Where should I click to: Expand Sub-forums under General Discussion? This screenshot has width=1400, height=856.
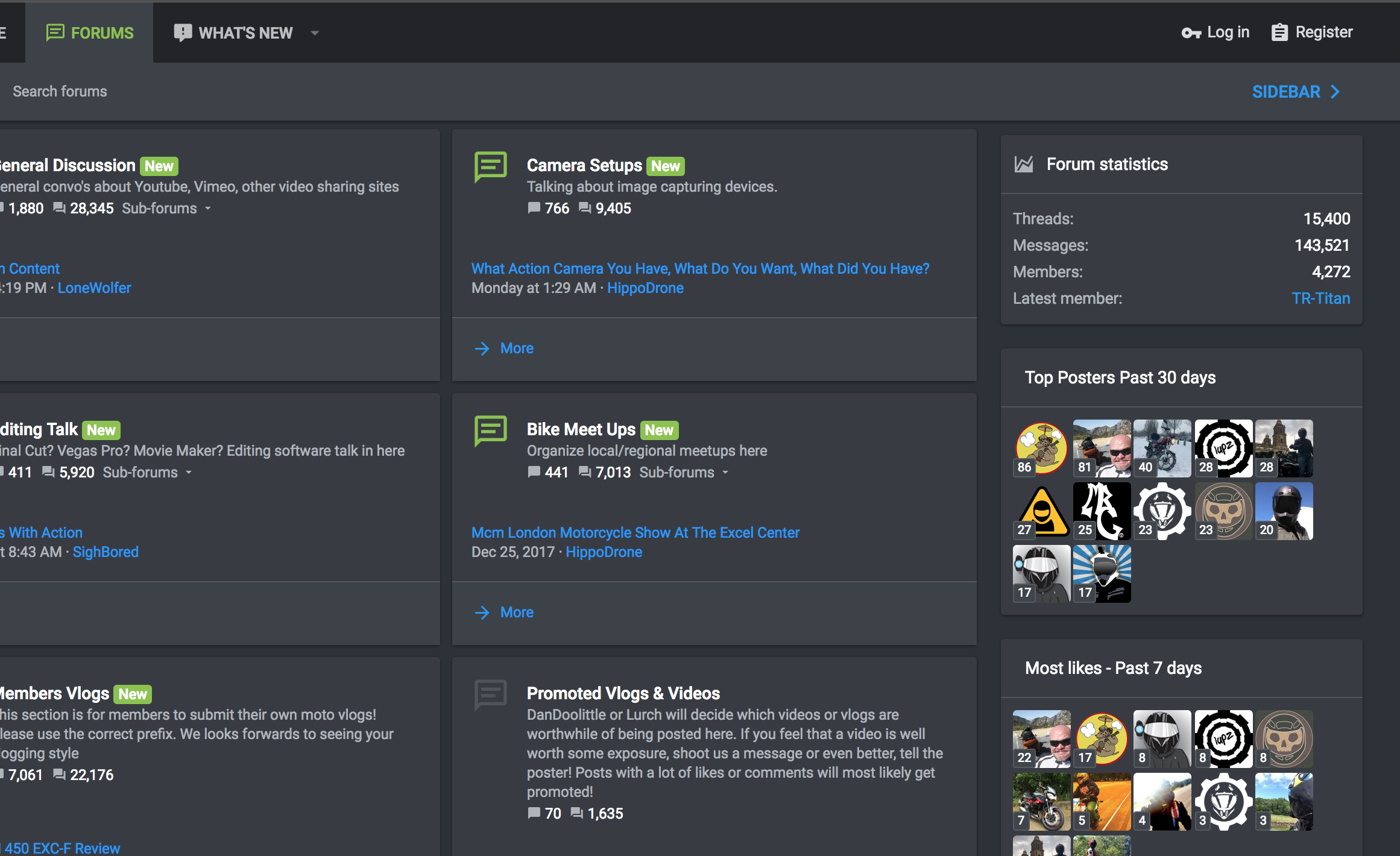pos(166,209)
